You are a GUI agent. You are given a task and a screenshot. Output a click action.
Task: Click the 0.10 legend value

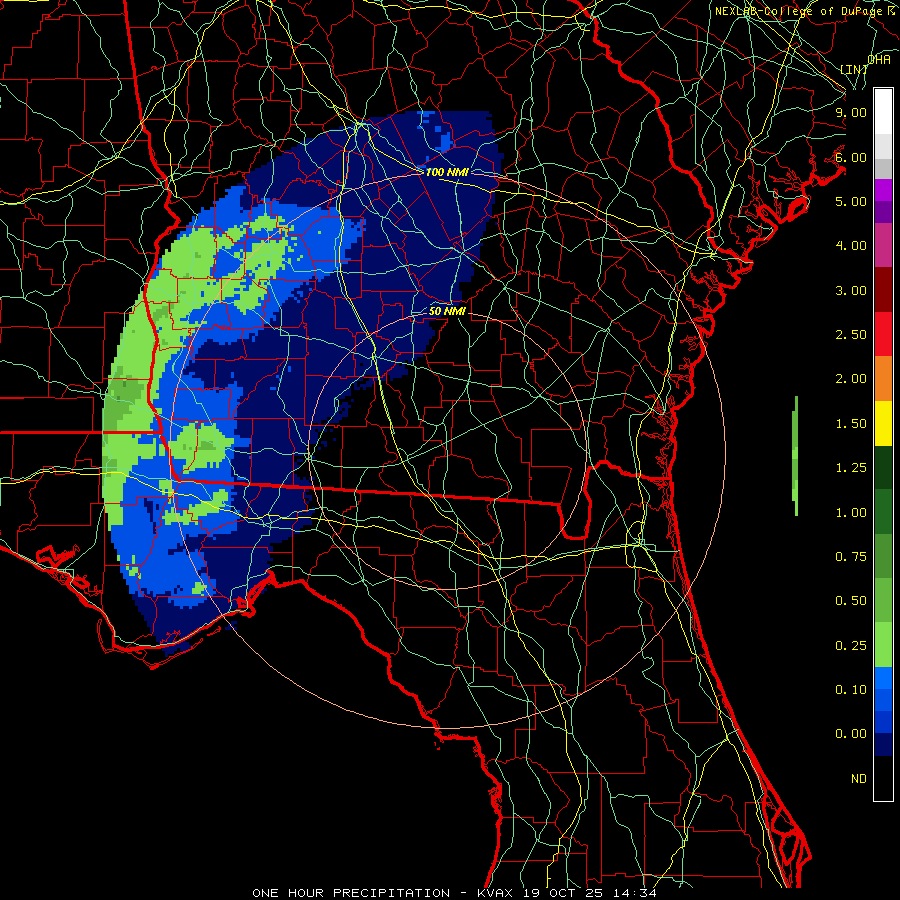[851, 690]
